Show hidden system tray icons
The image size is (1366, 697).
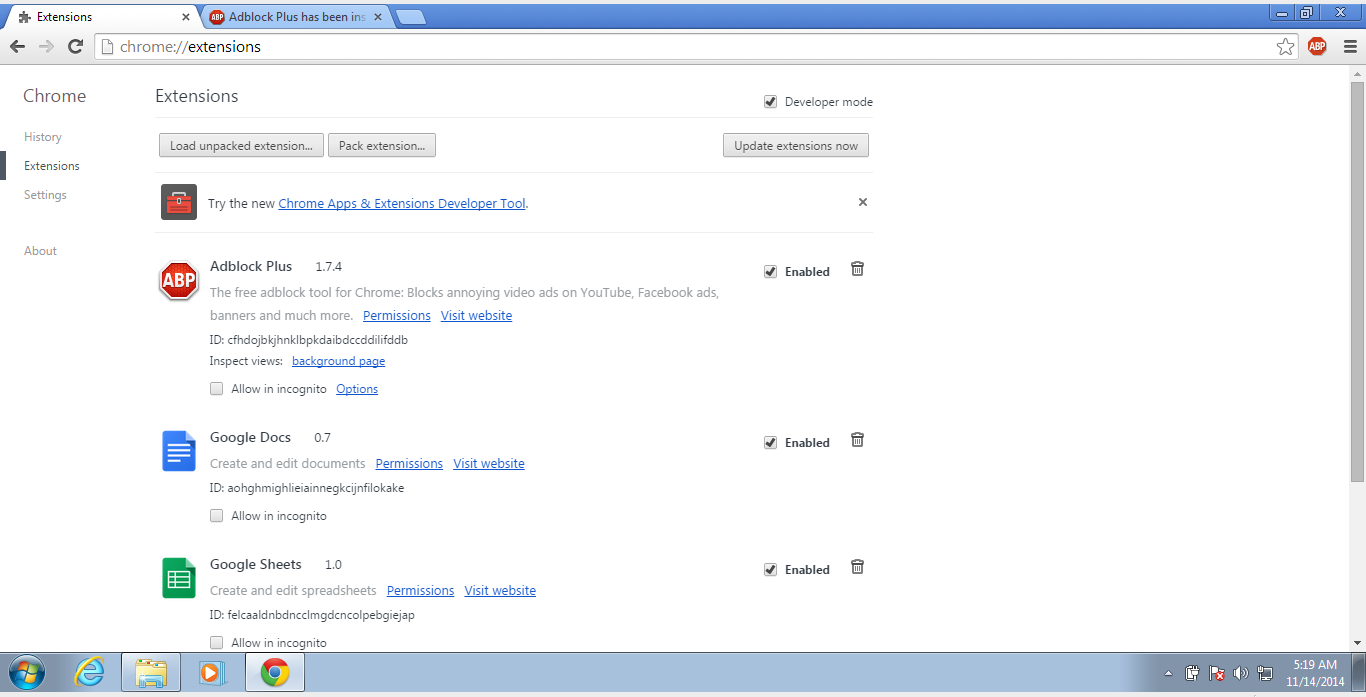point(1169,673)
